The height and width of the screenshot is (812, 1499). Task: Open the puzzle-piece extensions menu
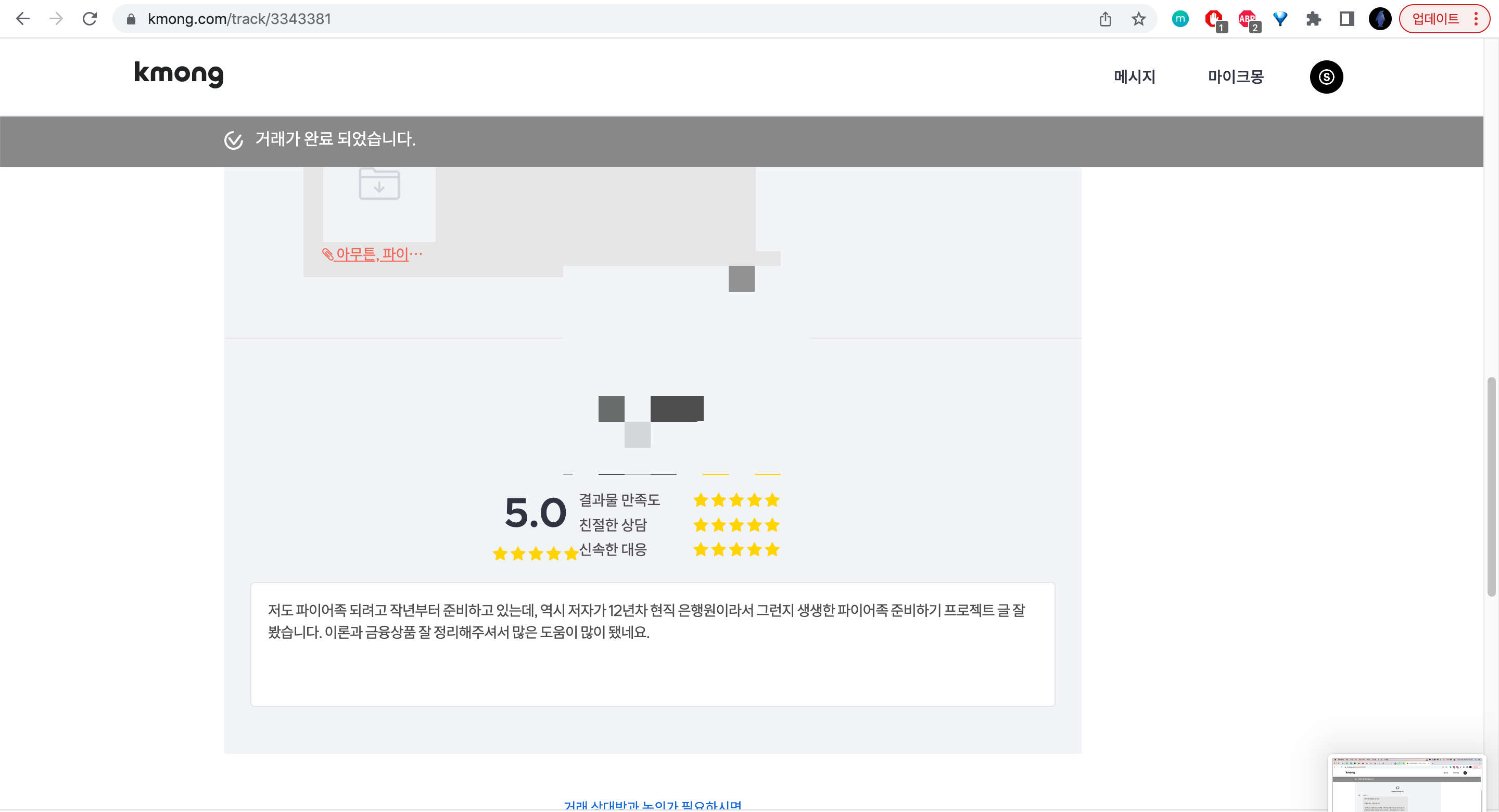(1313, 19)
